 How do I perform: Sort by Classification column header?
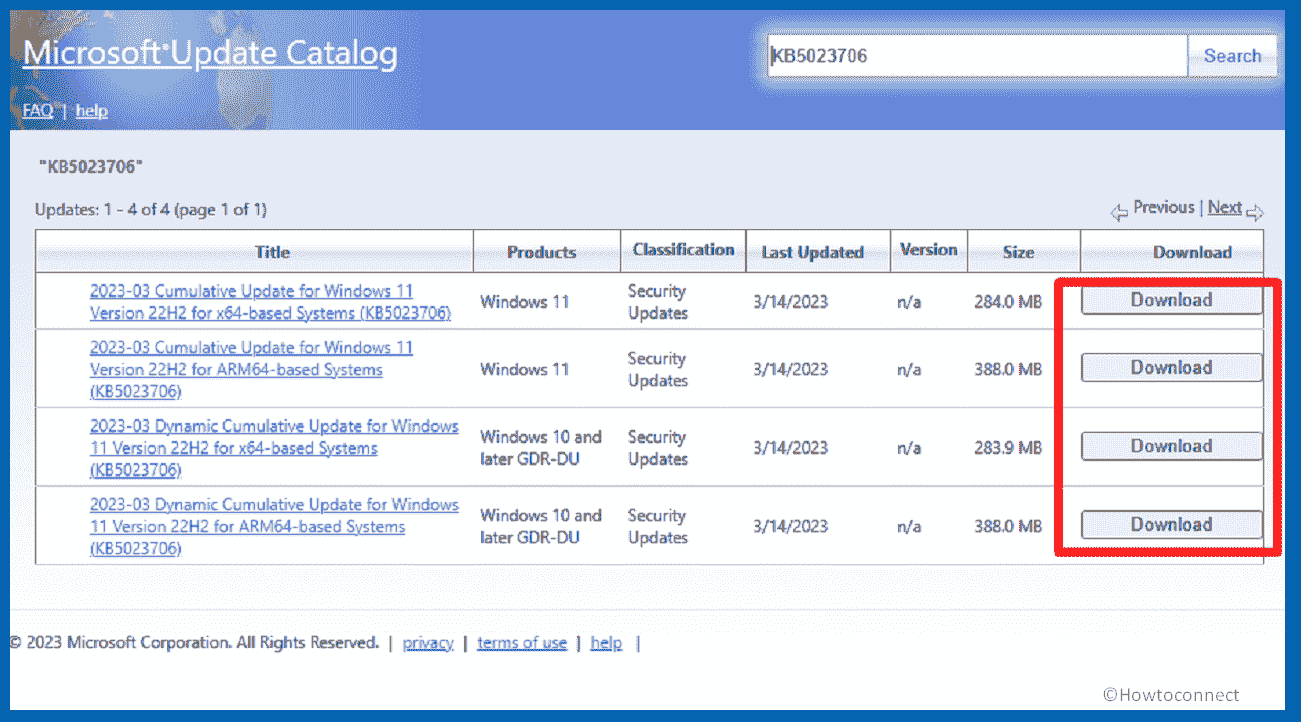[683, 250]
